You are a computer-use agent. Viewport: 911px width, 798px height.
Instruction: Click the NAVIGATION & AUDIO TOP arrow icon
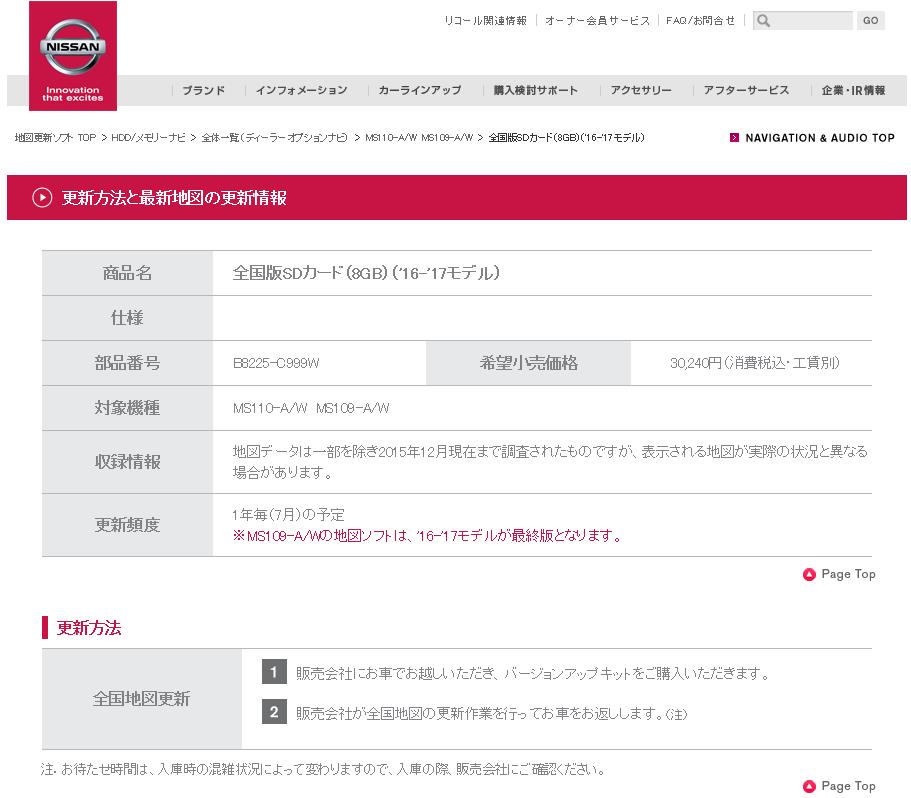(x=734, y=138)
